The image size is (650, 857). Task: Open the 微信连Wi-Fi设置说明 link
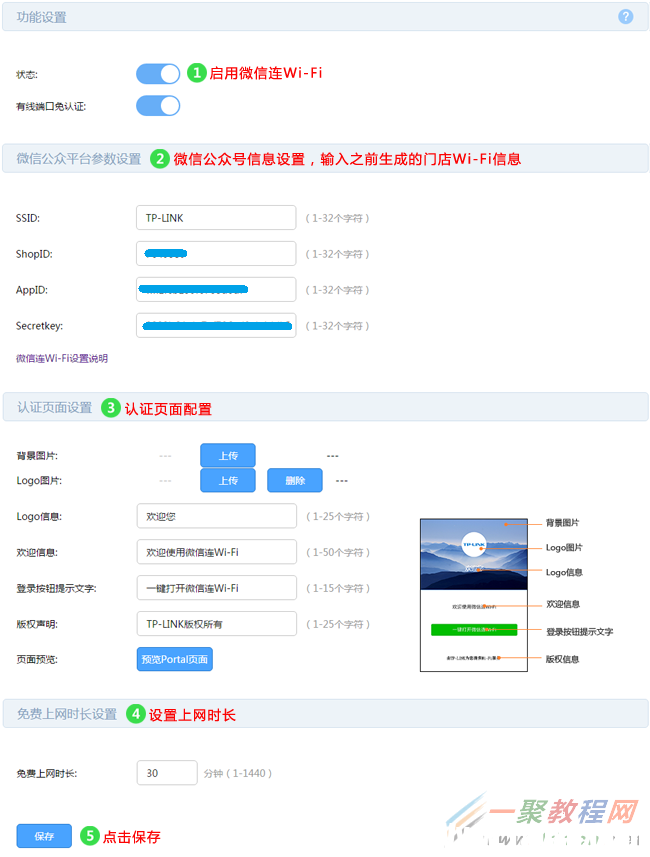62,359
